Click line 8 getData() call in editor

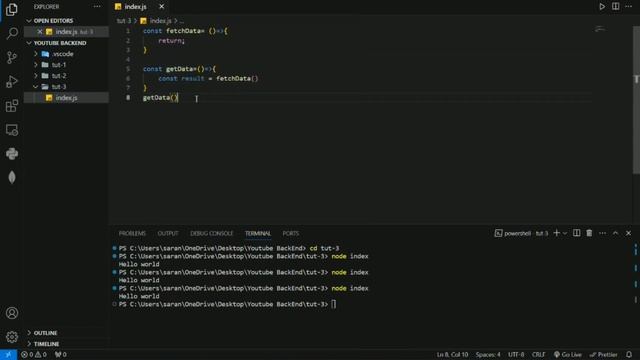[160, 98]
